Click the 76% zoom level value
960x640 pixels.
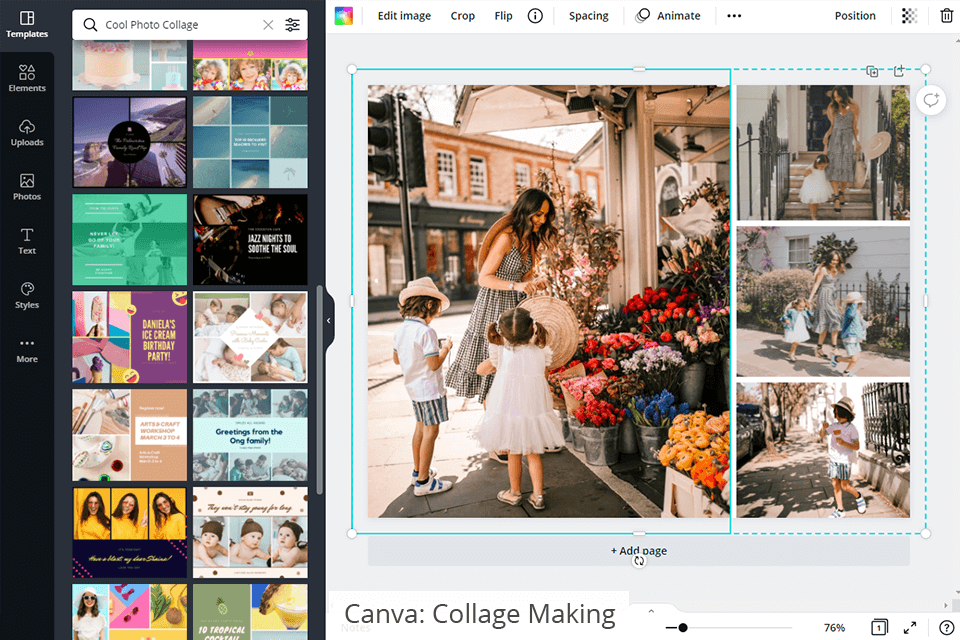[x=834, y=628]
